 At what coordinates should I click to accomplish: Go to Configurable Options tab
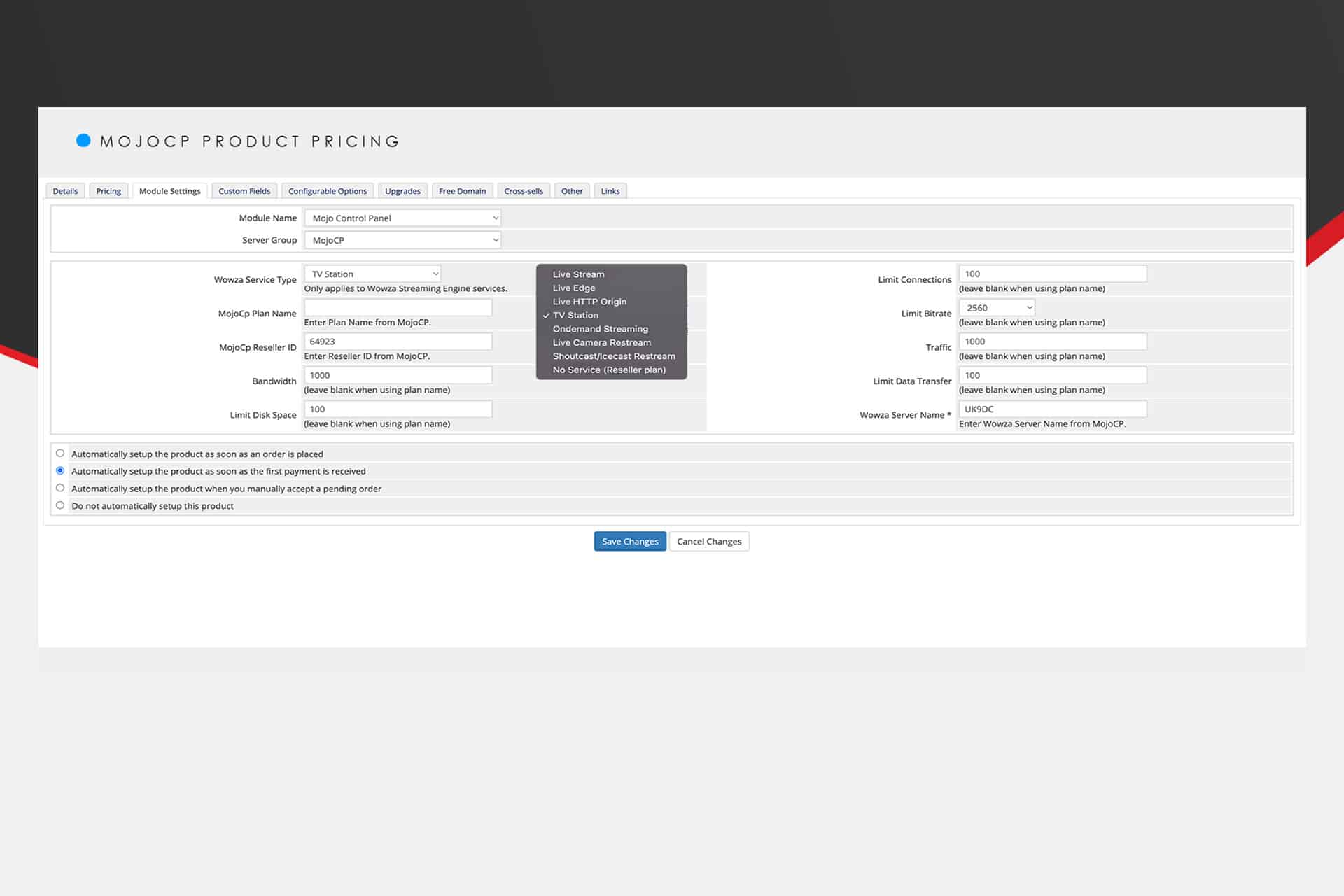[328, 191]
